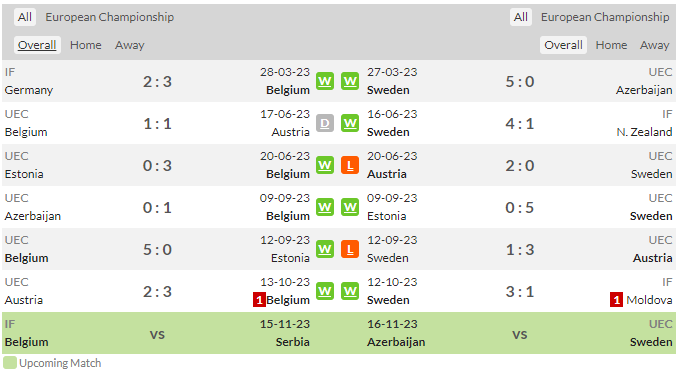The height and width of the screenshot is (392, 683).
Task: Click the red card badge beside Belgium
Action: pyautogui.click(x=259, y=300)
